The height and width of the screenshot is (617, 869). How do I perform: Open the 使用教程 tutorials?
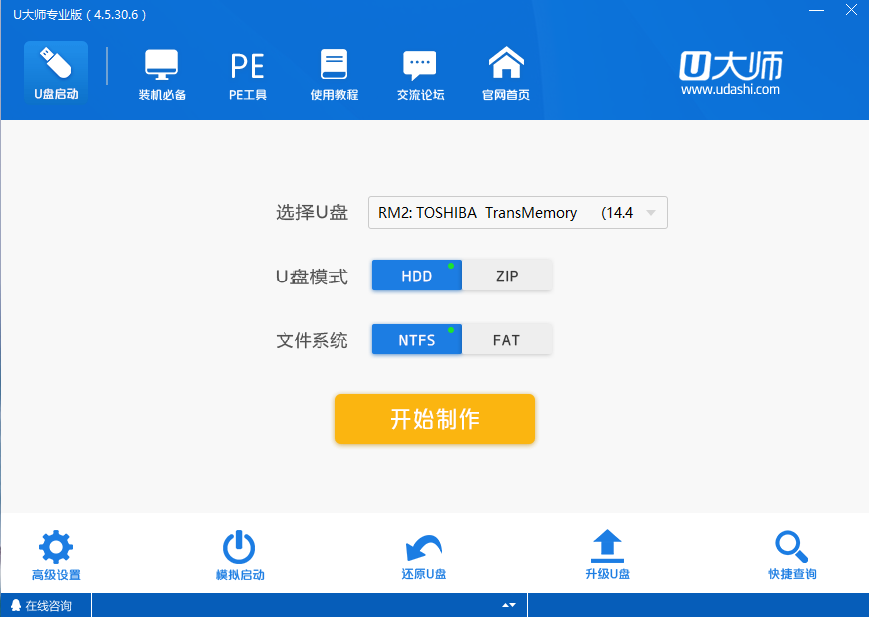click(333, 70)
